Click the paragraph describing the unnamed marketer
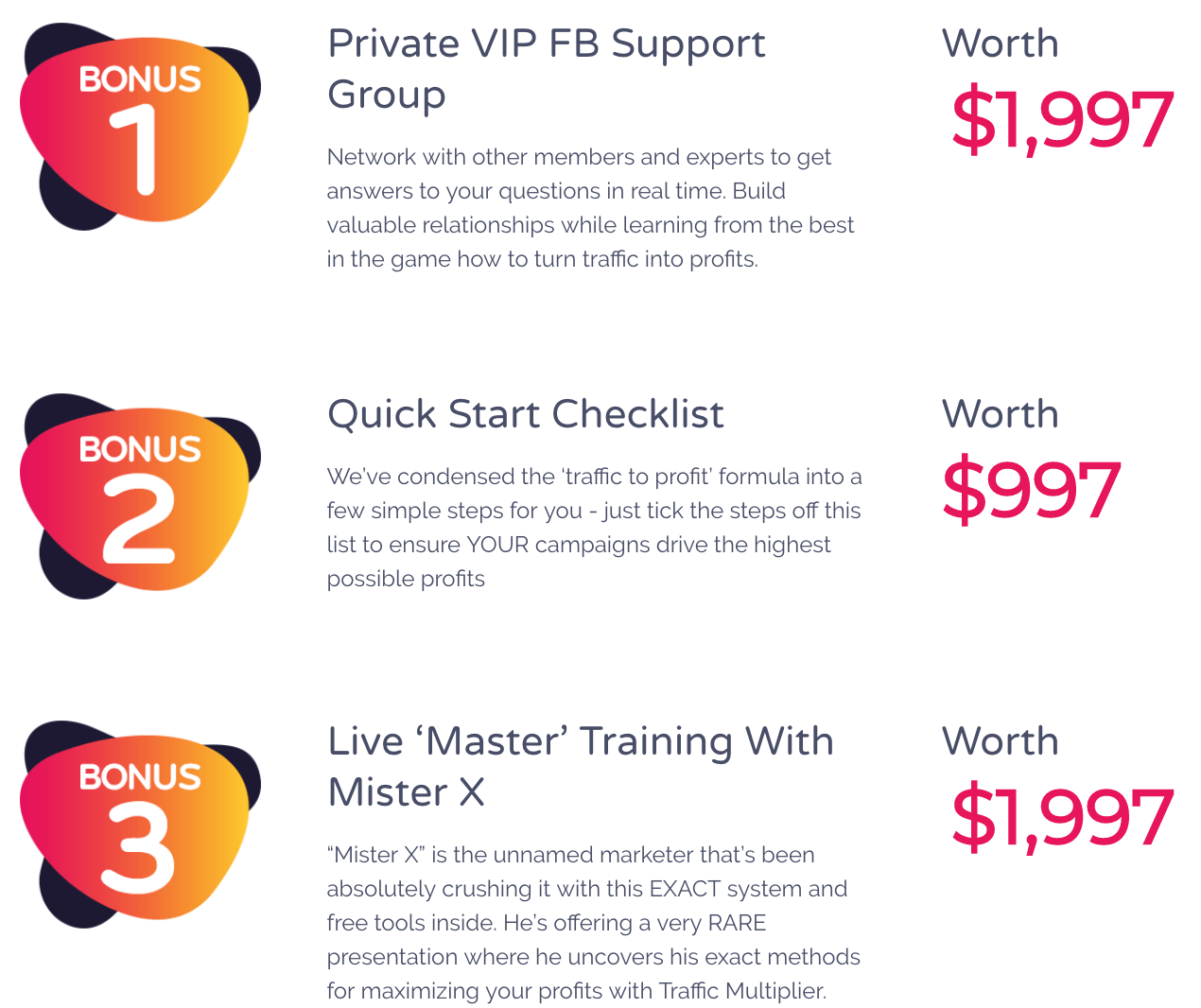This screenshot has height=1008, width=1201. point(593,923)
